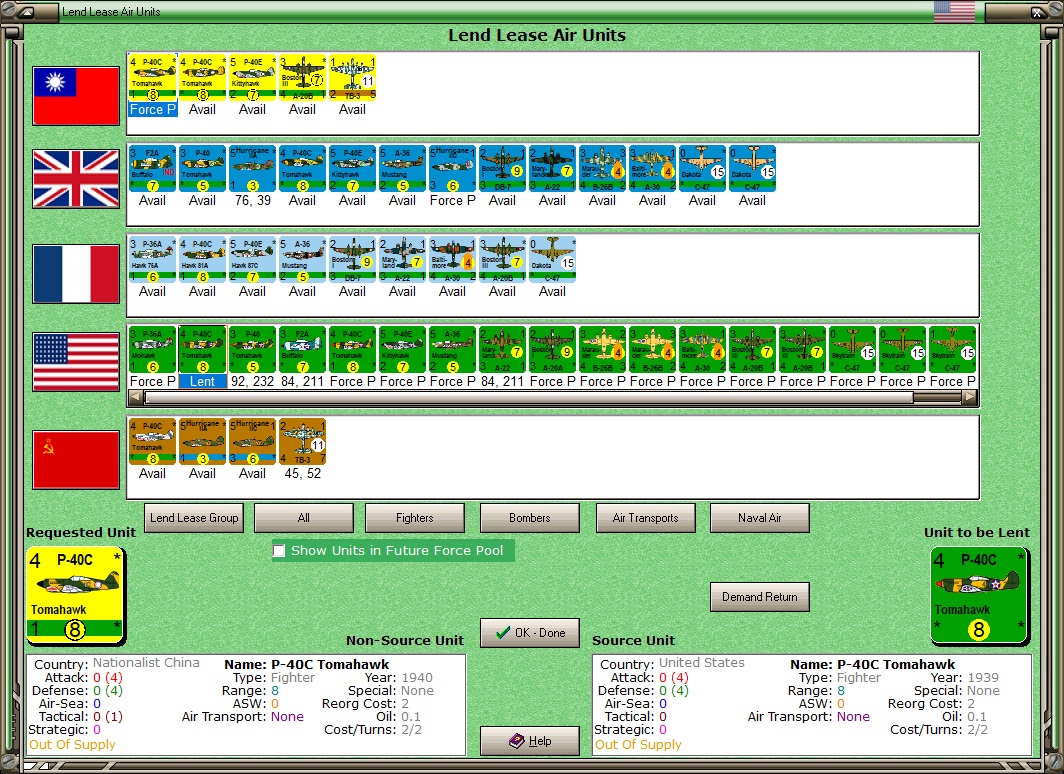Filter to show only Fighters
Screen dimensions: 1064x774
click(x=414, y=518)
